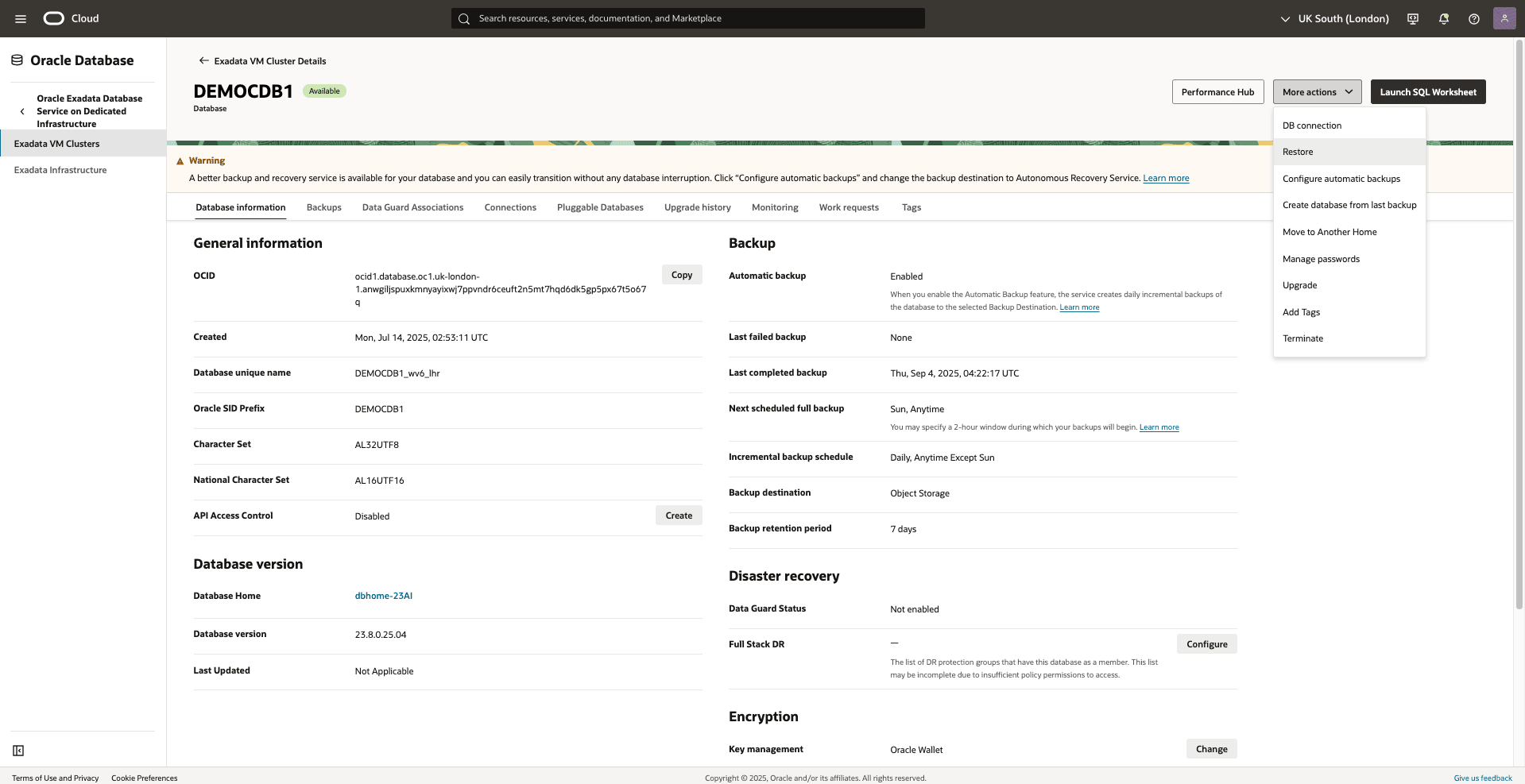Switch to the Backups tab
Viewport: 1525px width, 784px height.
tap(324, 207)
